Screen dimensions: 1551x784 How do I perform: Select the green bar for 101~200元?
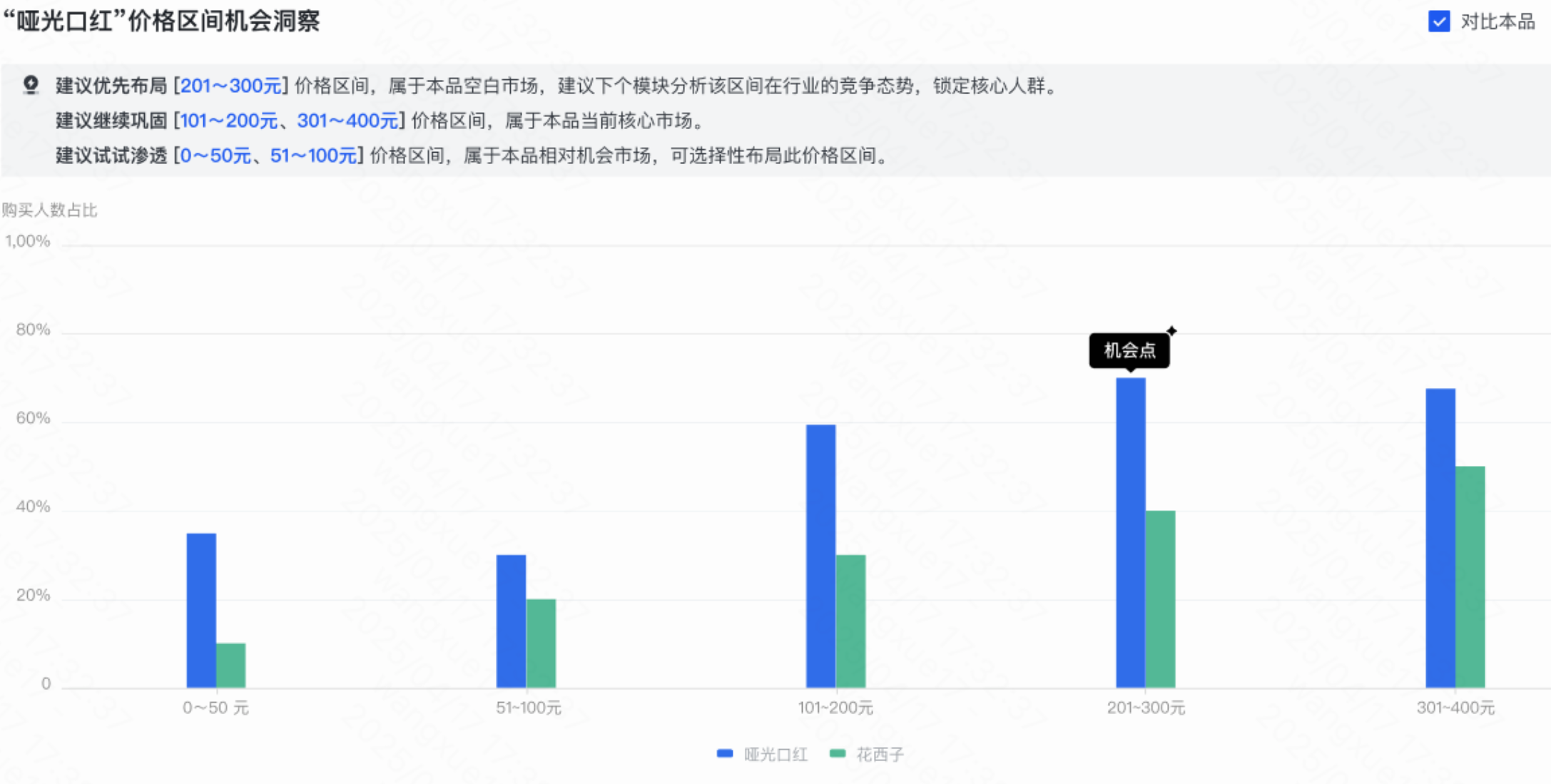coord(850,621)
